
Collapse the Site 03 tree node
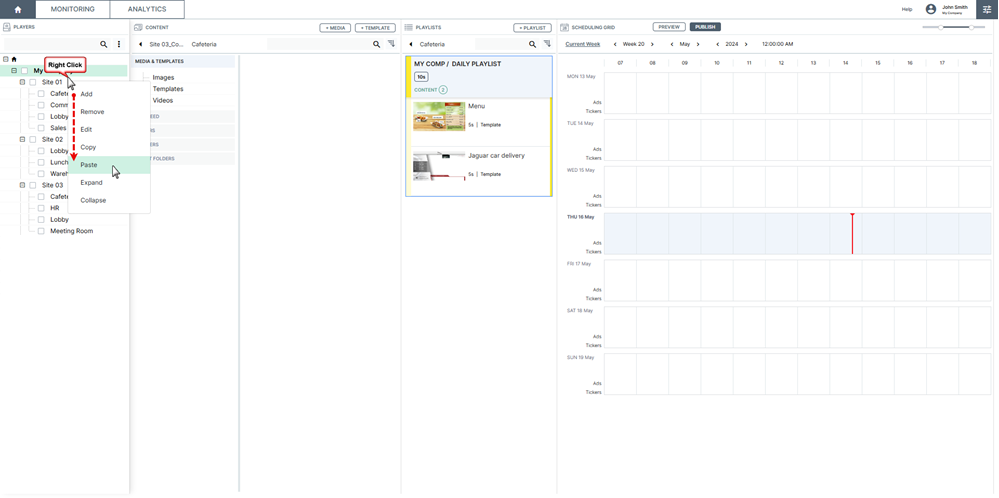(22, 185)
